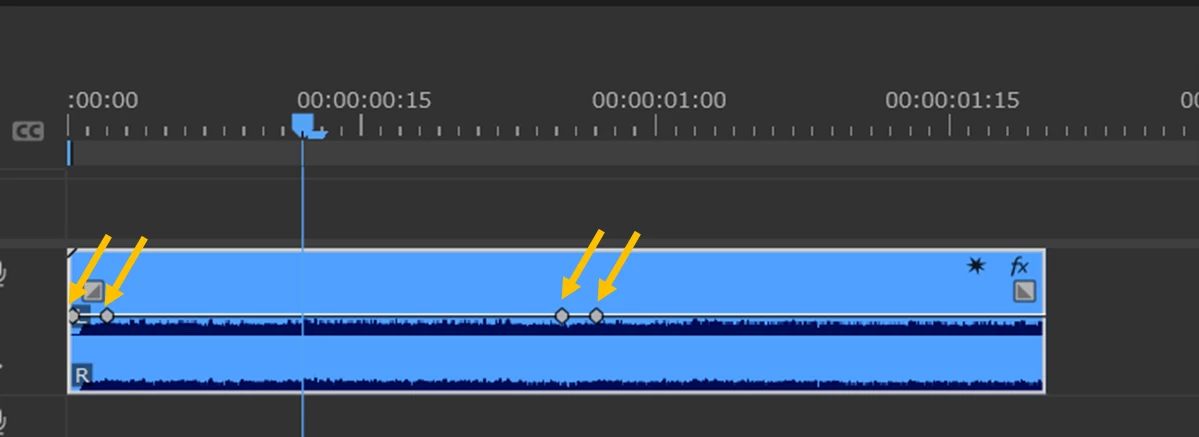Toggle the CC captions button
Image resolution: width=1199 pixels, height=437 pixels.
pyautogui.click(x=28, y=132)
